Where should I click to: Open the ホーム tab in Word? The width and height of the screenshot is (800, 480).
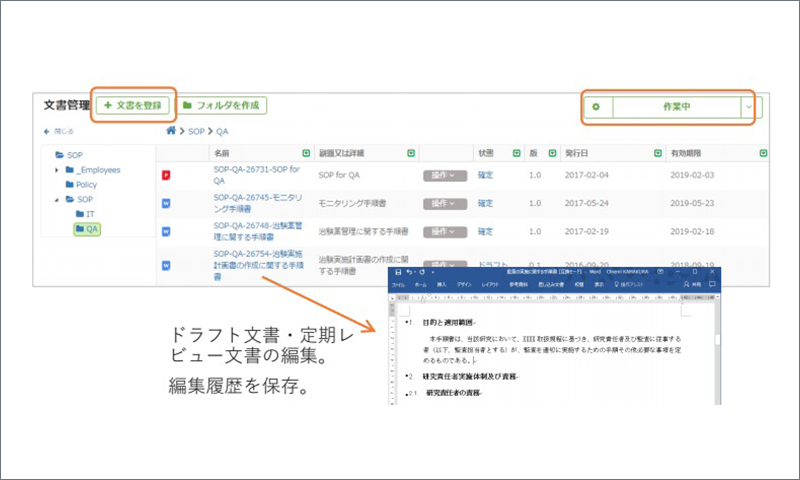coord(420,285)
